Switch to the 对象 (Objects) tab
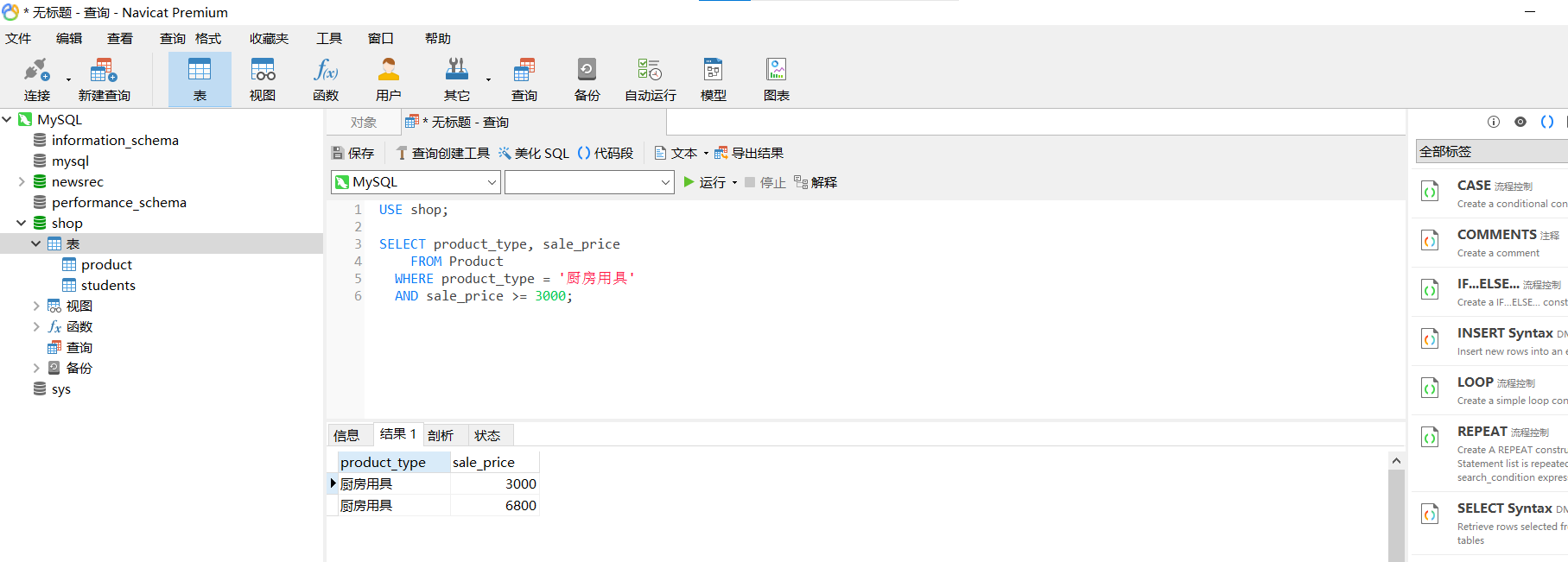 pos(364,123)
